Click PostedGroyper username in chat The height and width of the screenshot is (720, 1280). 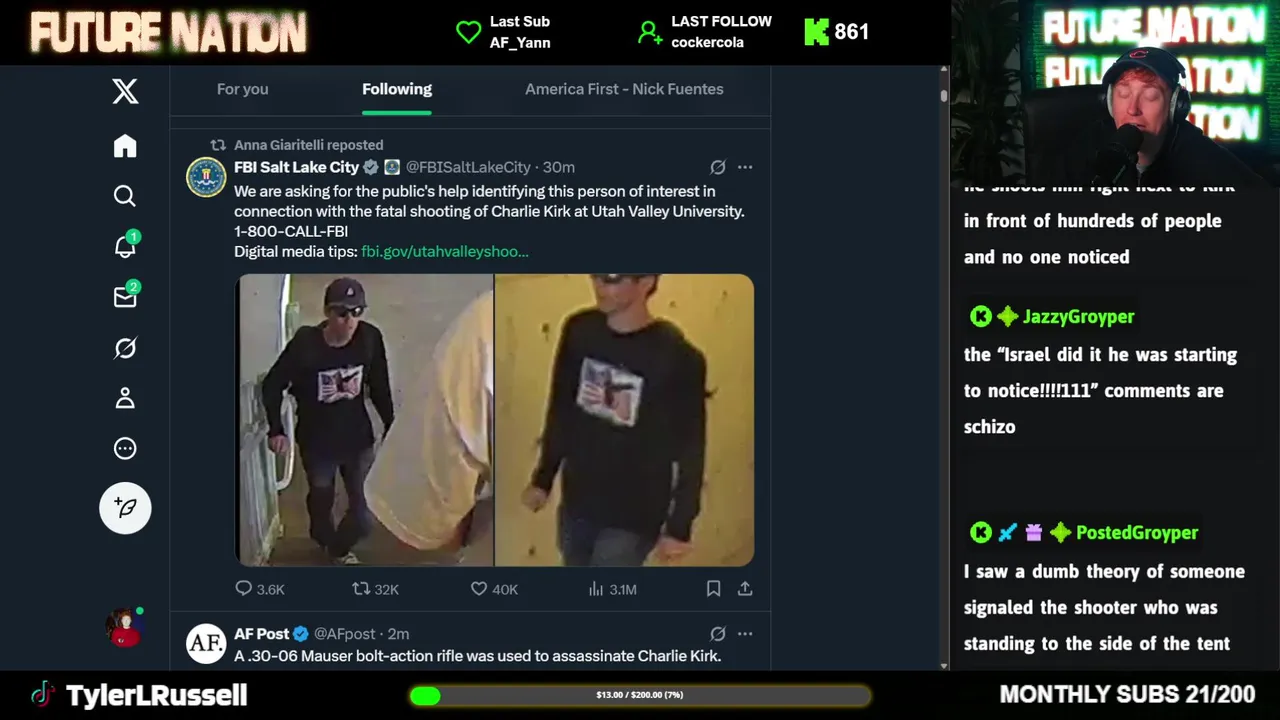click(1137, 533)
